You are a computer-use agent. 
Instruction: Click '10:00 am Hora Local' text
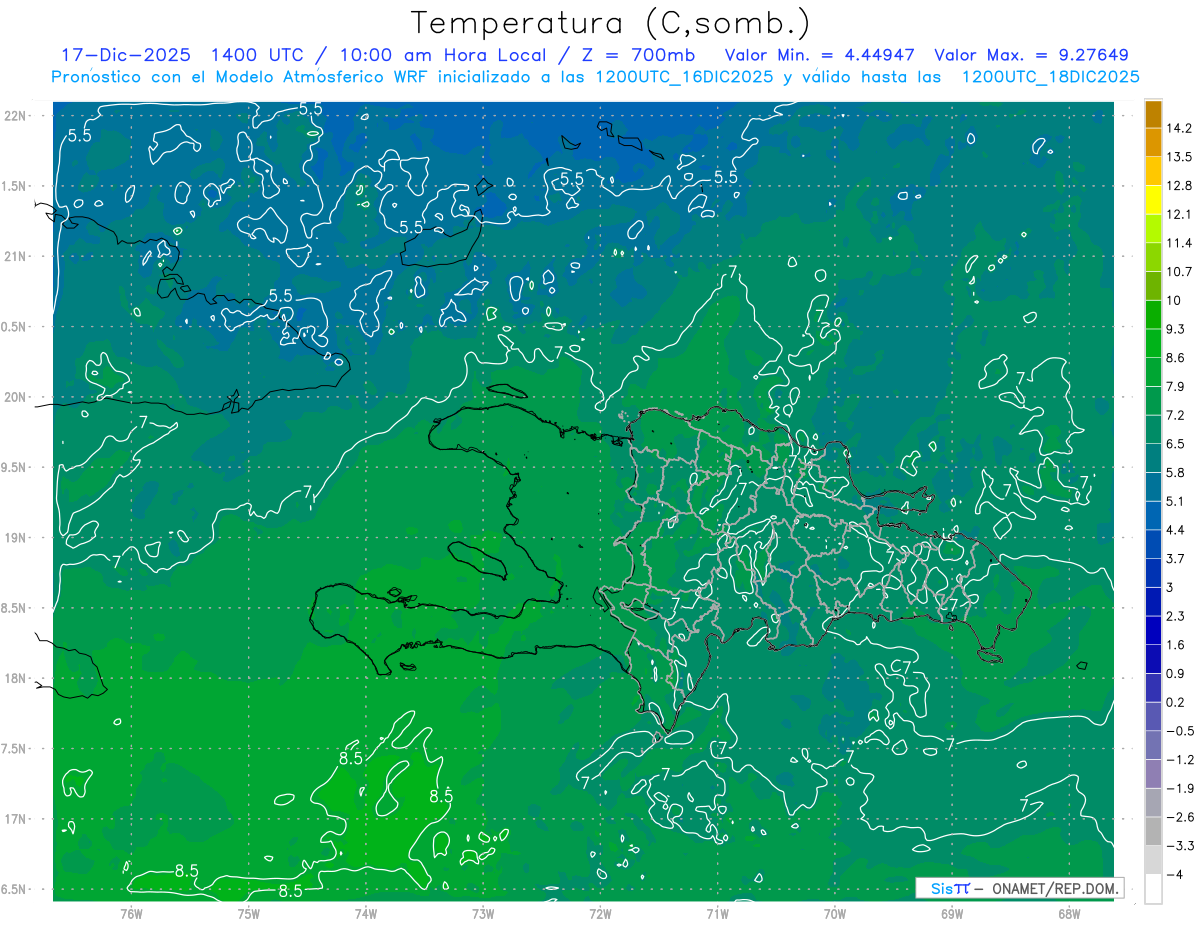point(444,55)
